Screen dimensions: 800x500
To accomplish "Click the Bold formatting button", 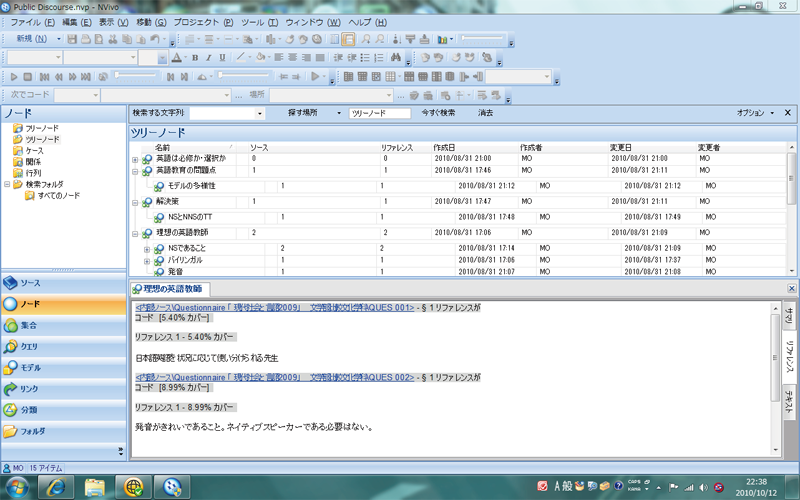I will 193,58.
